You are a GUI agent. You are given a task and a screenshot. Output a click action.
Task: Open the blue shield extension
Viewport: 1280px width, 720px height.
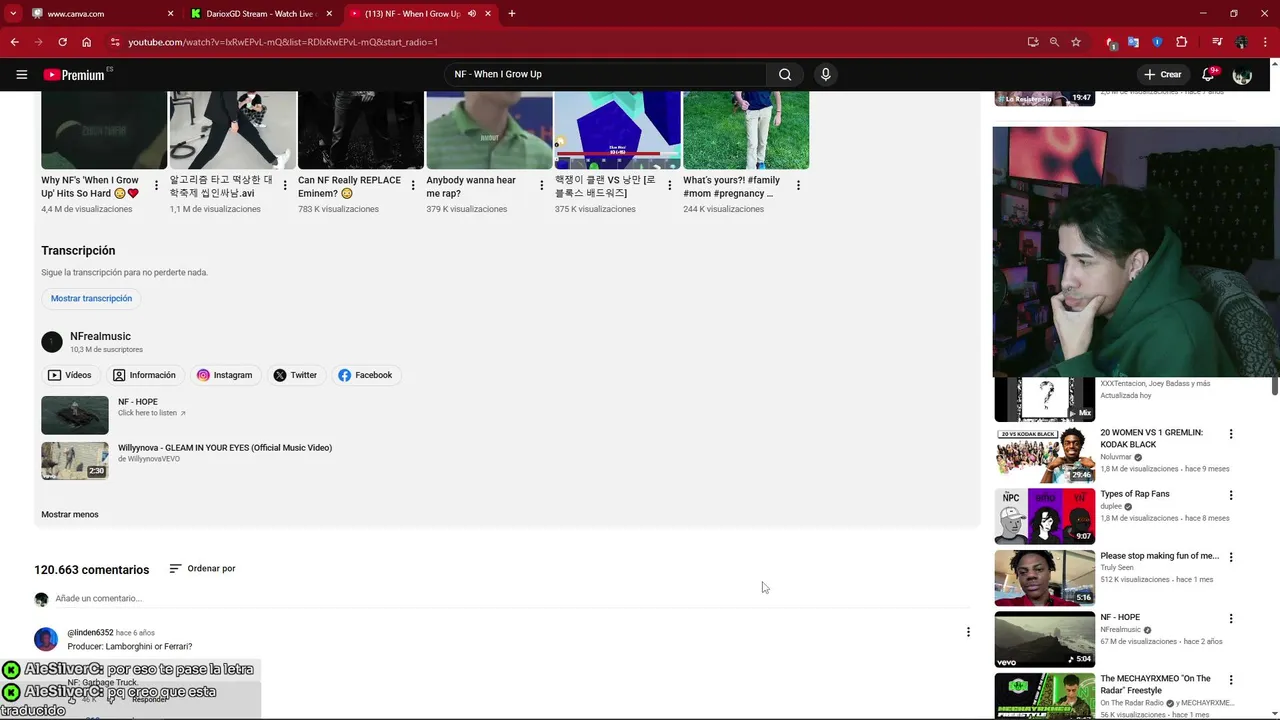click(x=1157, y=42)
